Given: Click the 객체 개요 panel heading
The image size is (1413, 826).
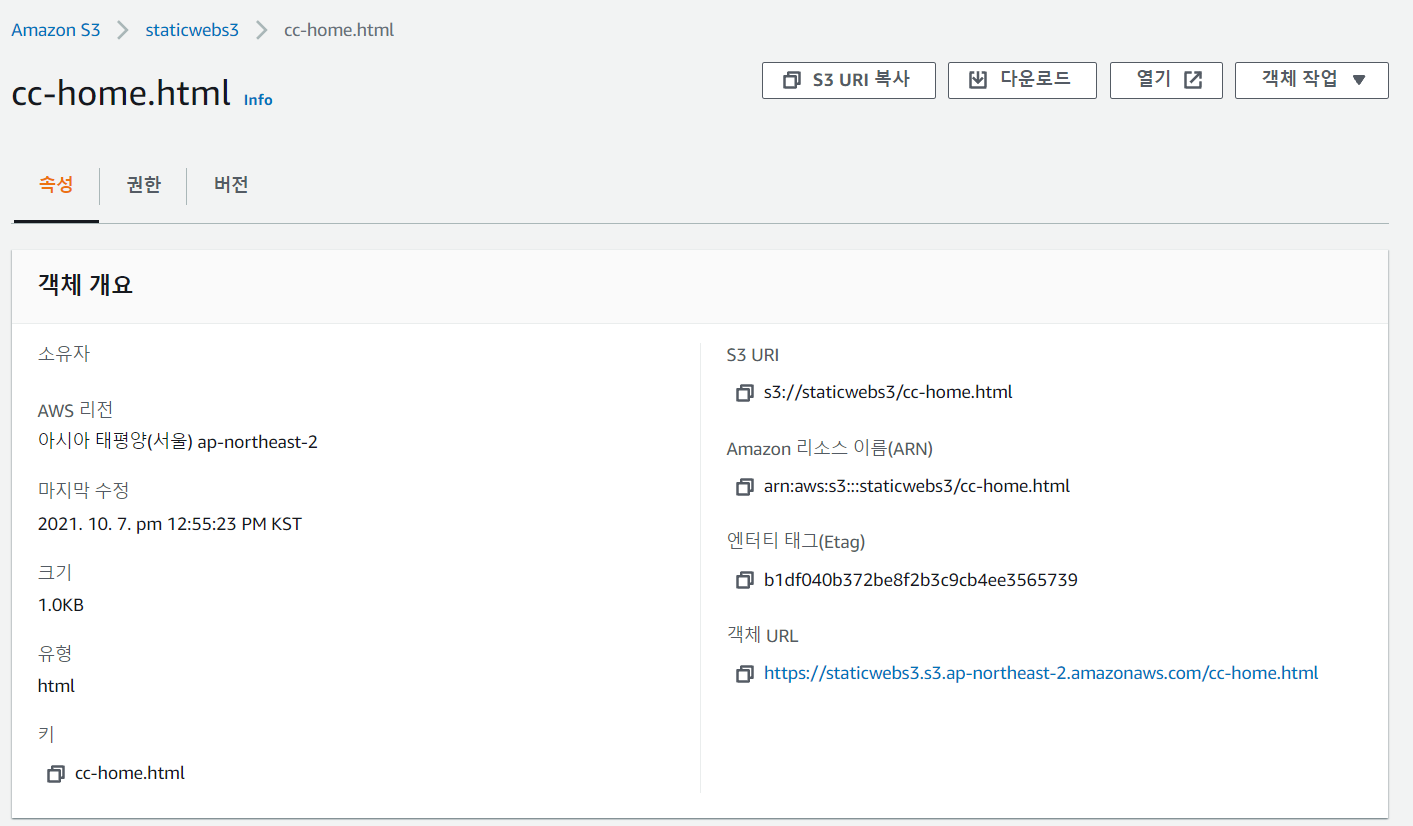Looking at the screenshot, I should pos(85,285).
